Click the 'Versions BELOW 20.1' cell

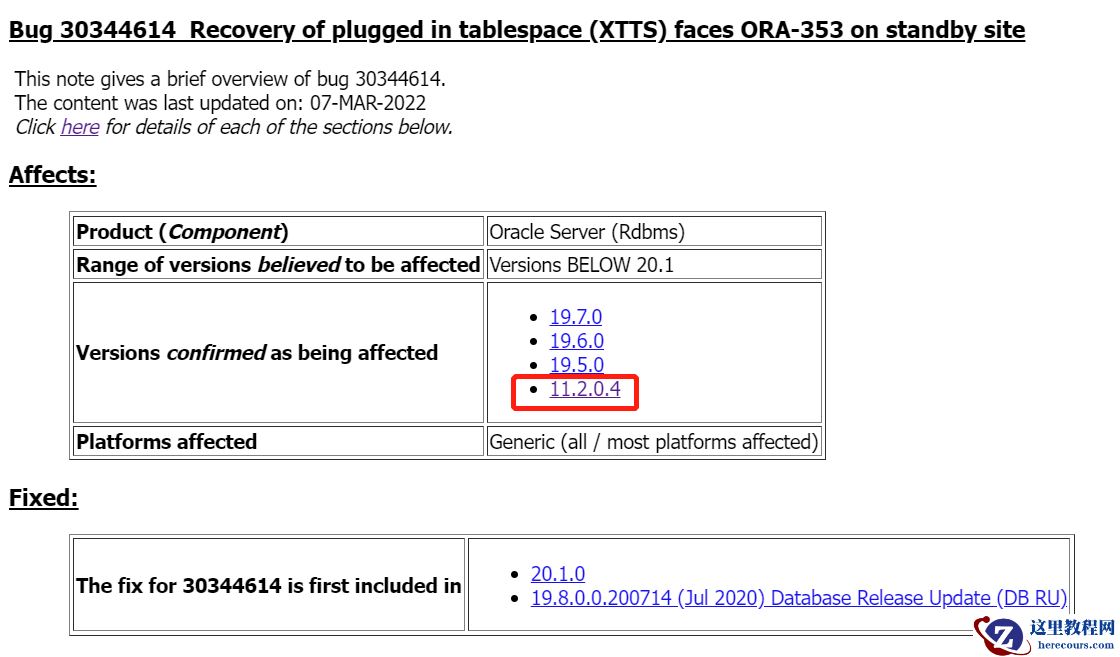point(654,264)
